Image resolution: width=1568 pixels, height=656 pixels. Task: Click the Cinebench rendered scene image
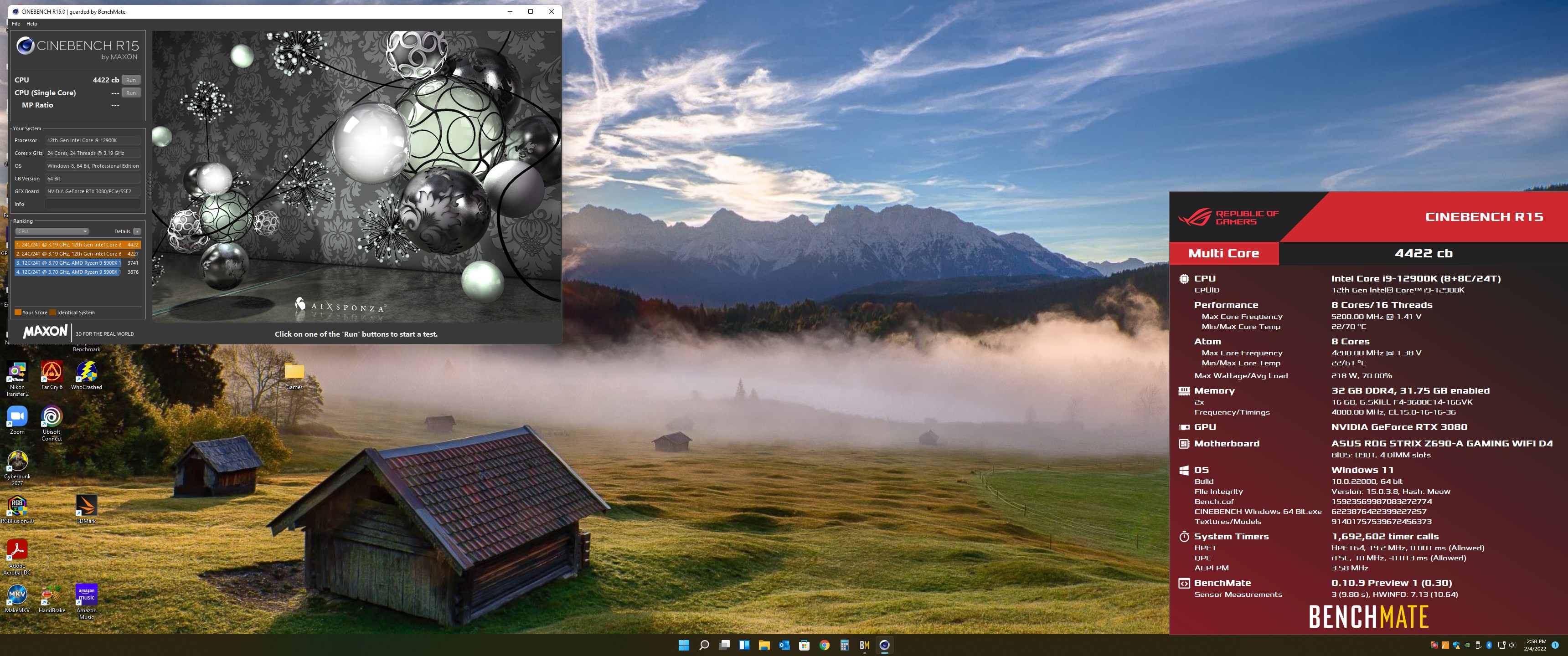356,176
